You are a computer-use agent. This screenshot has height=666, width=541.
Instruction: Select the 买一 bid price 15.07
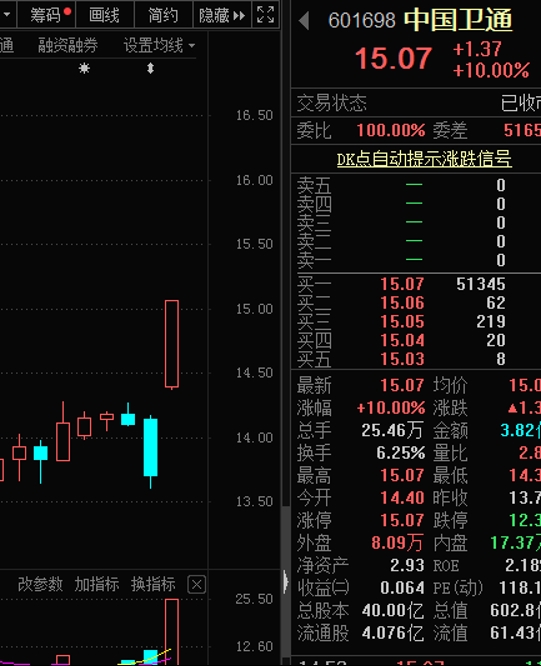(x=402, y=284)
